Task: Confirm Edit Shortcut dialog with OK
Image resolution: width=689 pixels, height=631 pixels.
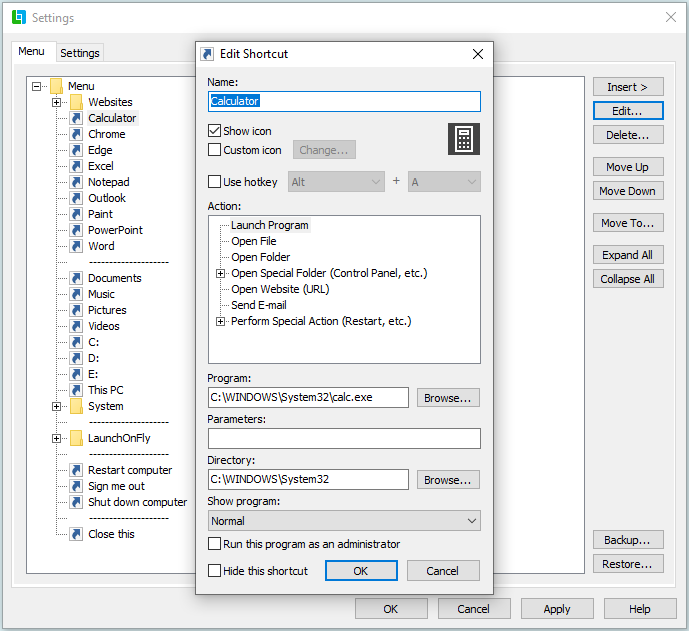Action: pos(361,571)
